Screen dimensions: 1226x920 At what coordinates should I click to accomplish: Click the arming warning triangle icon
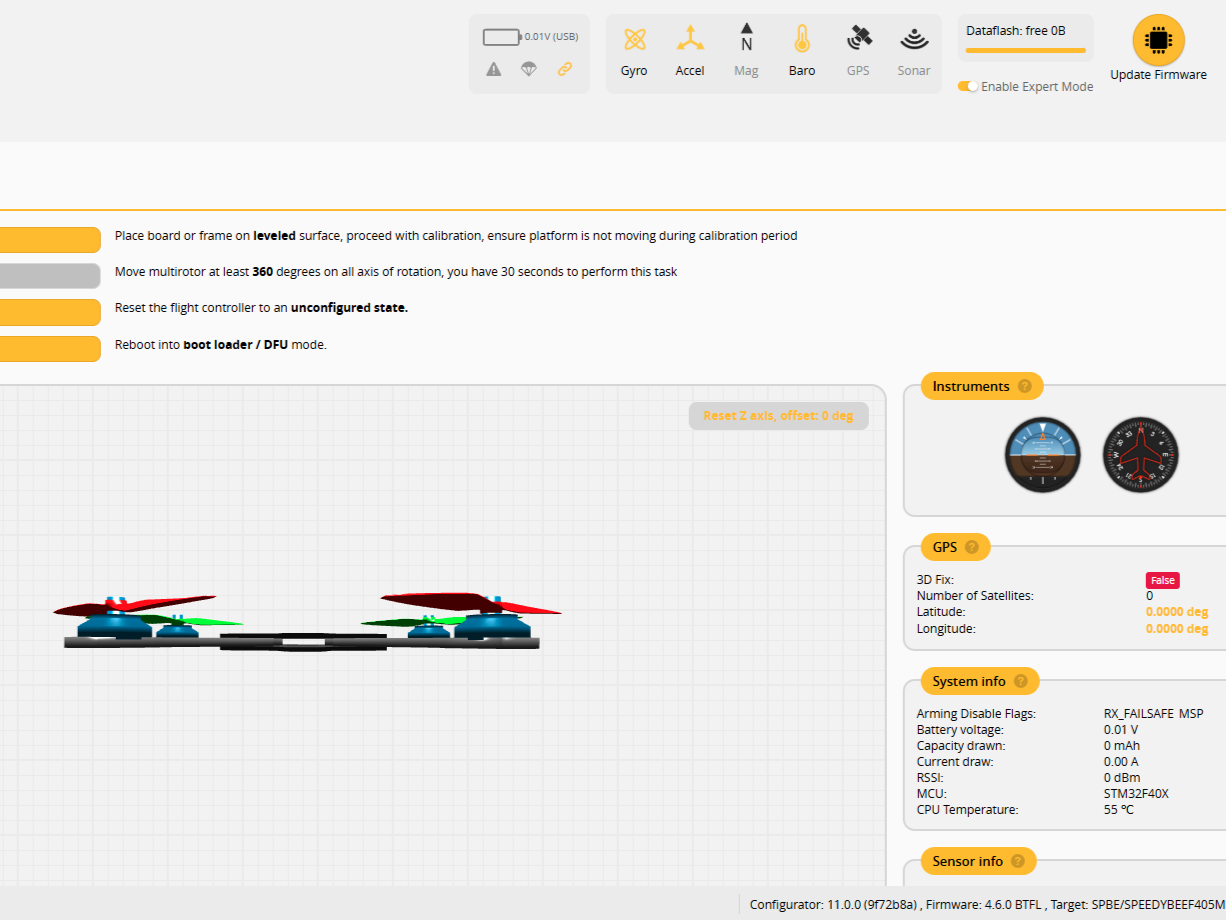tap(494, 69)
